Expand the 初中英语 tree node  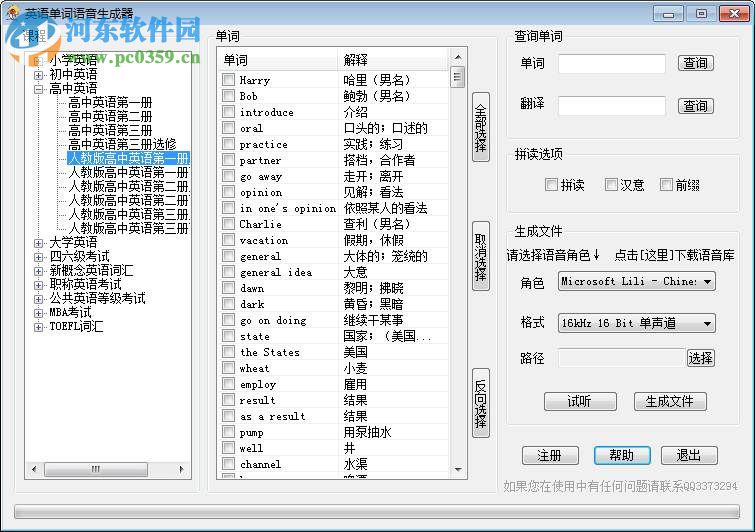coord(39,75)
